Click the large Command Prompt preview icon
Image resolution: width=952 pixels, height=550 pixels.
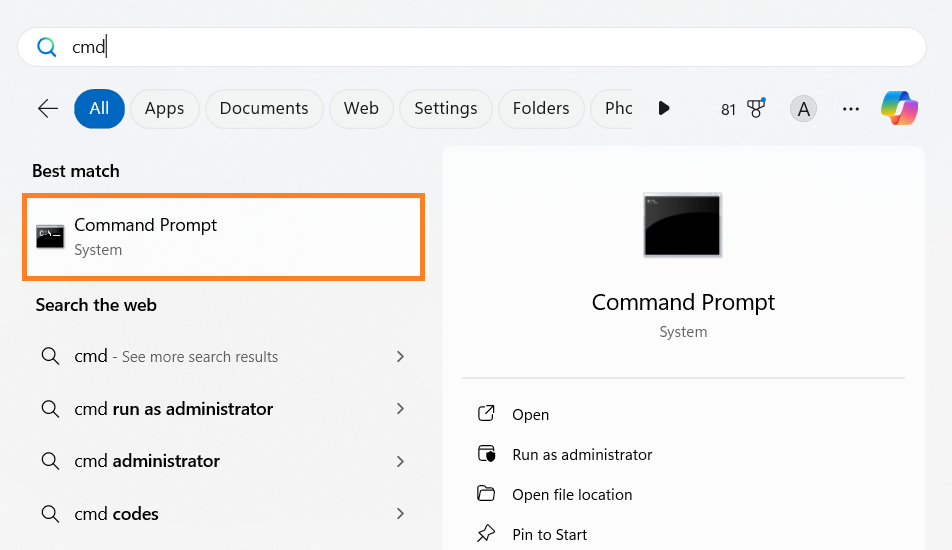coord(682,225)
